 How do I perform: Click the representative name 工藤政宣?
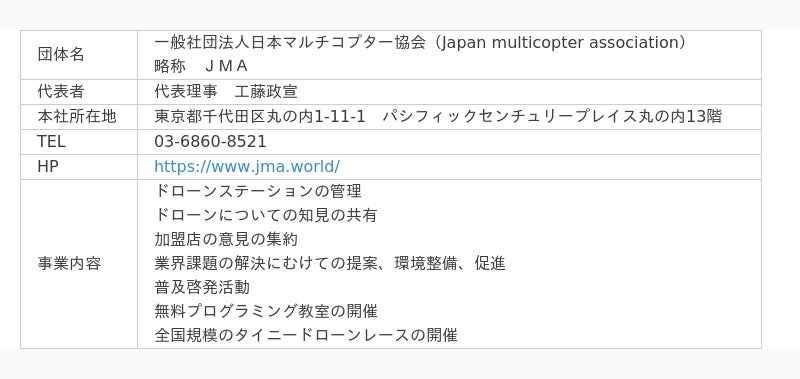[x=266, y=92]
